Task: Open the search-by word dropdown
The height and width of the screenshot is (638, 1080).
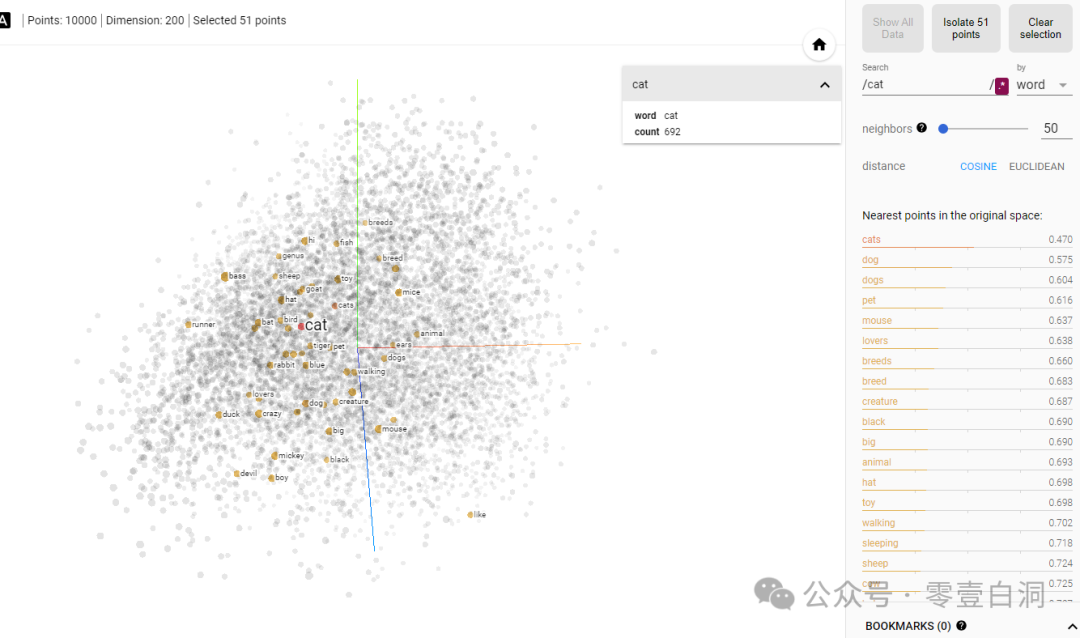Action: (x=1042, y=85)
